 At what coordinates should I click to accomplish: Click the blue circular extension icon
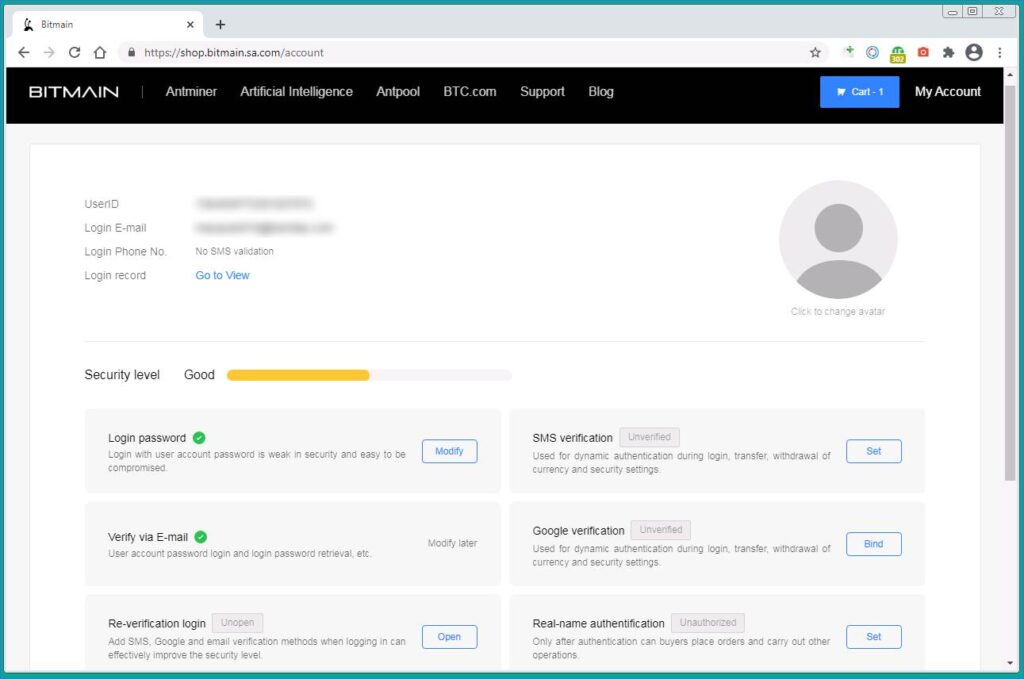872,52
